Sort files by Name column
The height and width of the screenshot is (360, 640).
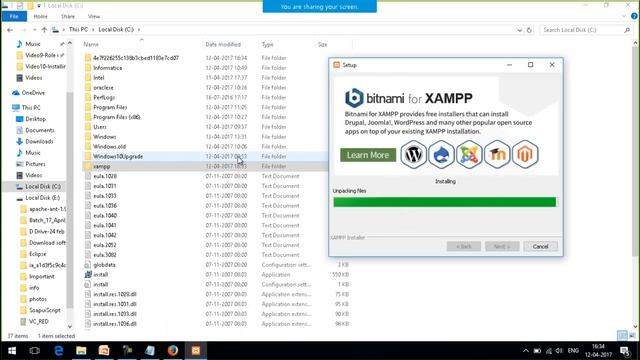coord(91,44)
